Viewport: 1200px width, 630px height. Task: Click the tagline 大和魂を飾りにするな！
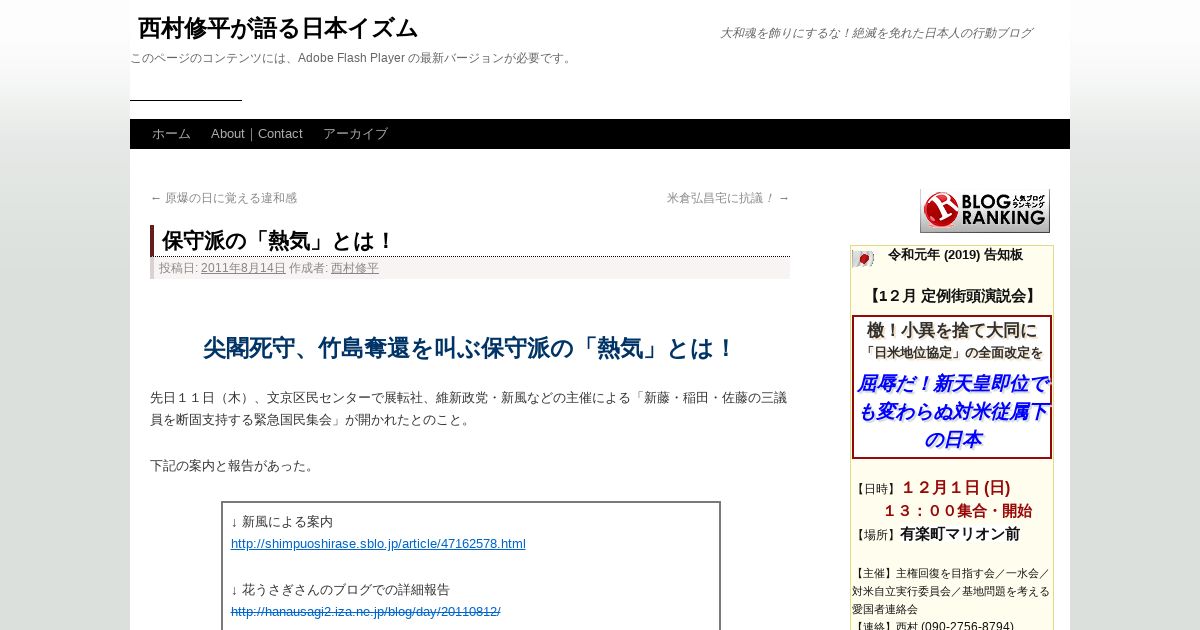point(875,33)
